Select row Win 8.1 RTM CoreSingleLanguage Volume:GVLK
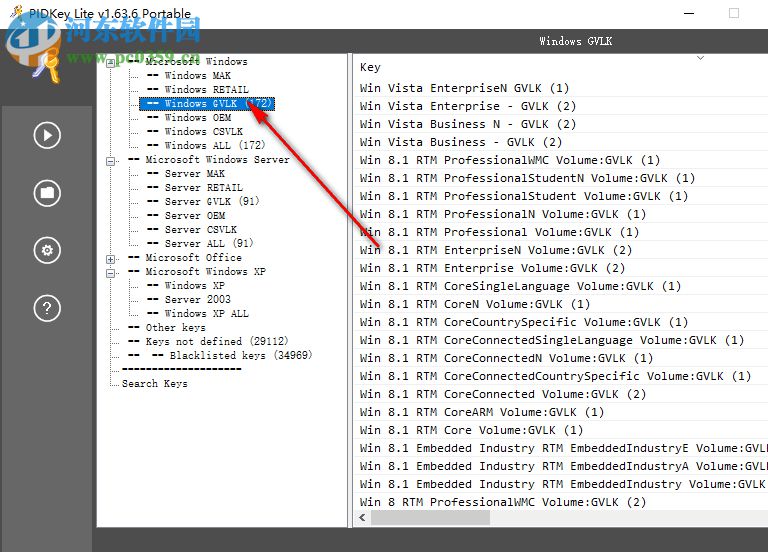The image size is (768, 552). (x=560, y=286)
